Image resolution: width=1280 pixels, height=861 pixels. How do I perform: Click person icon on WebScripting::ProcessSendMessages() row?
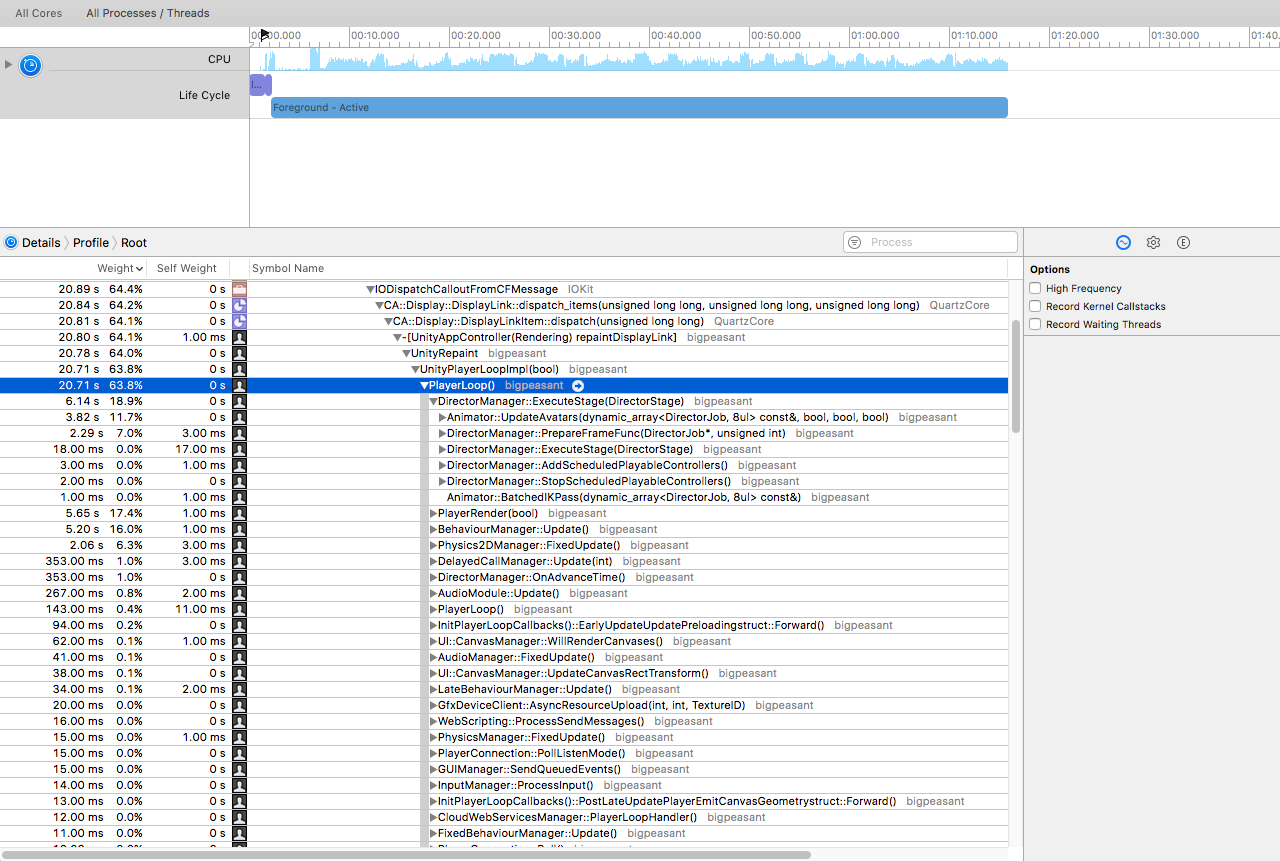[239, 721]
